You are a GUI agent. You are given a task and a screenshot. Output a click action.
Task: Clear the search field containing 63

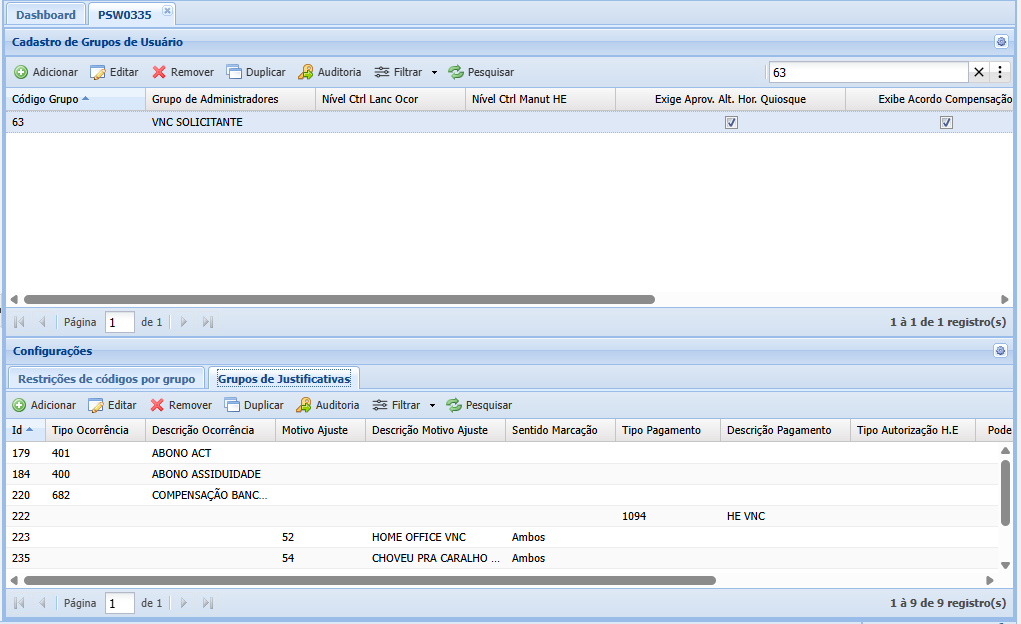click(978, 72)
